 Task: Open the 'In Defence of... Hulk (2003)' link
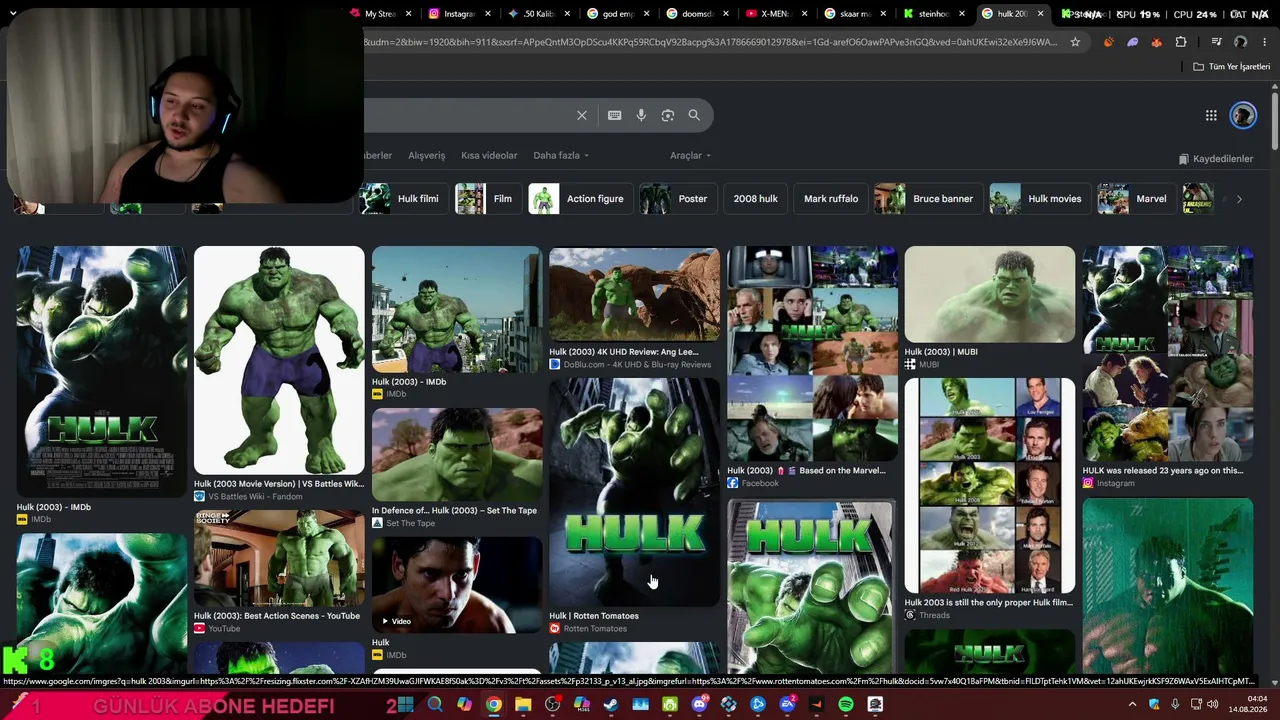tap(454, 511)
